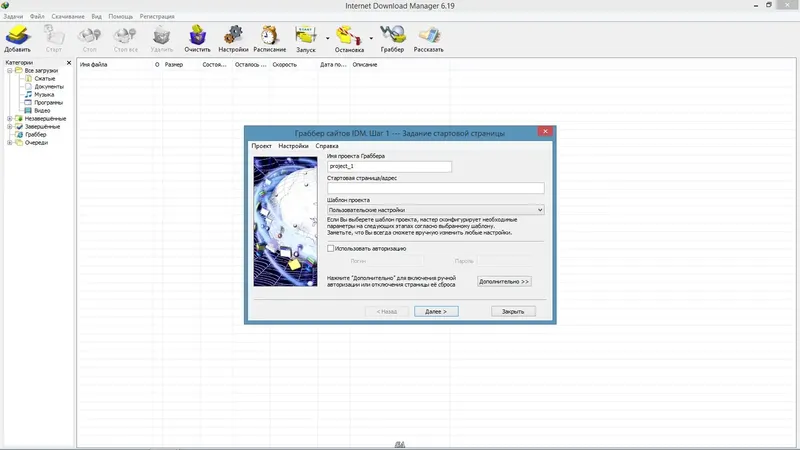Image resolution: width=800 pixels, height=450 pixels.
Task: Open the Вид menu
Action: 96,16
